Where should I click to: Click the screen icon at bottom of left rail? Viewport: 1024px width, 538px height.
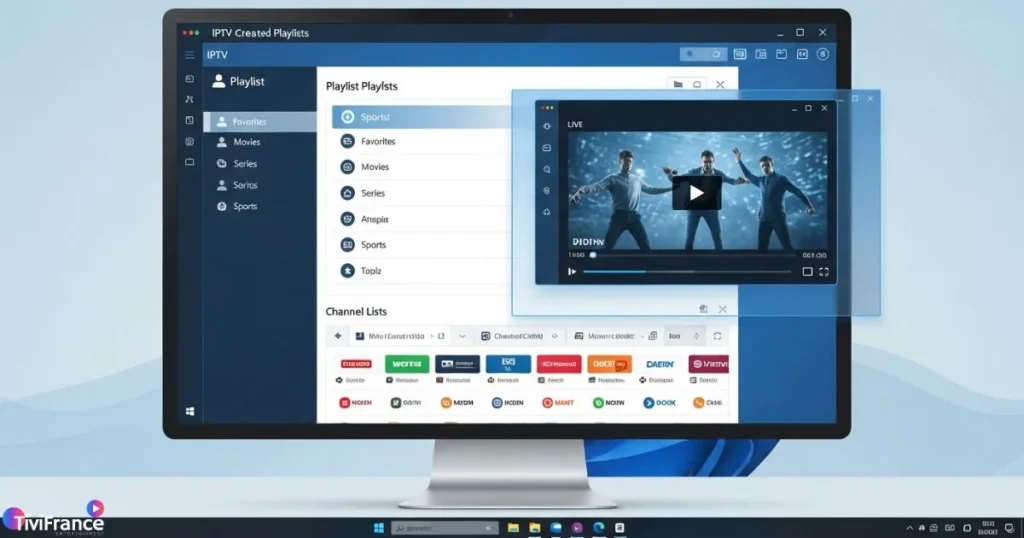point(189,162)
